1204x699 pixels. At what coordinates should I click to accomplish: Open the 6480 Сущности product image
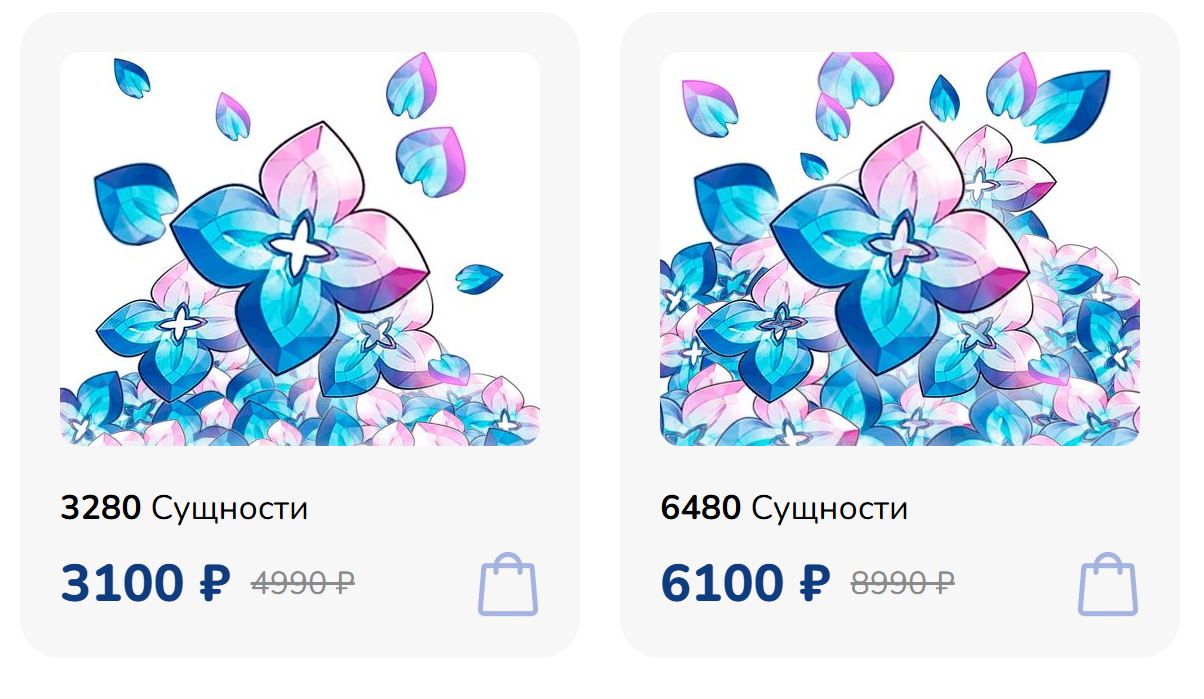point(900,249)
